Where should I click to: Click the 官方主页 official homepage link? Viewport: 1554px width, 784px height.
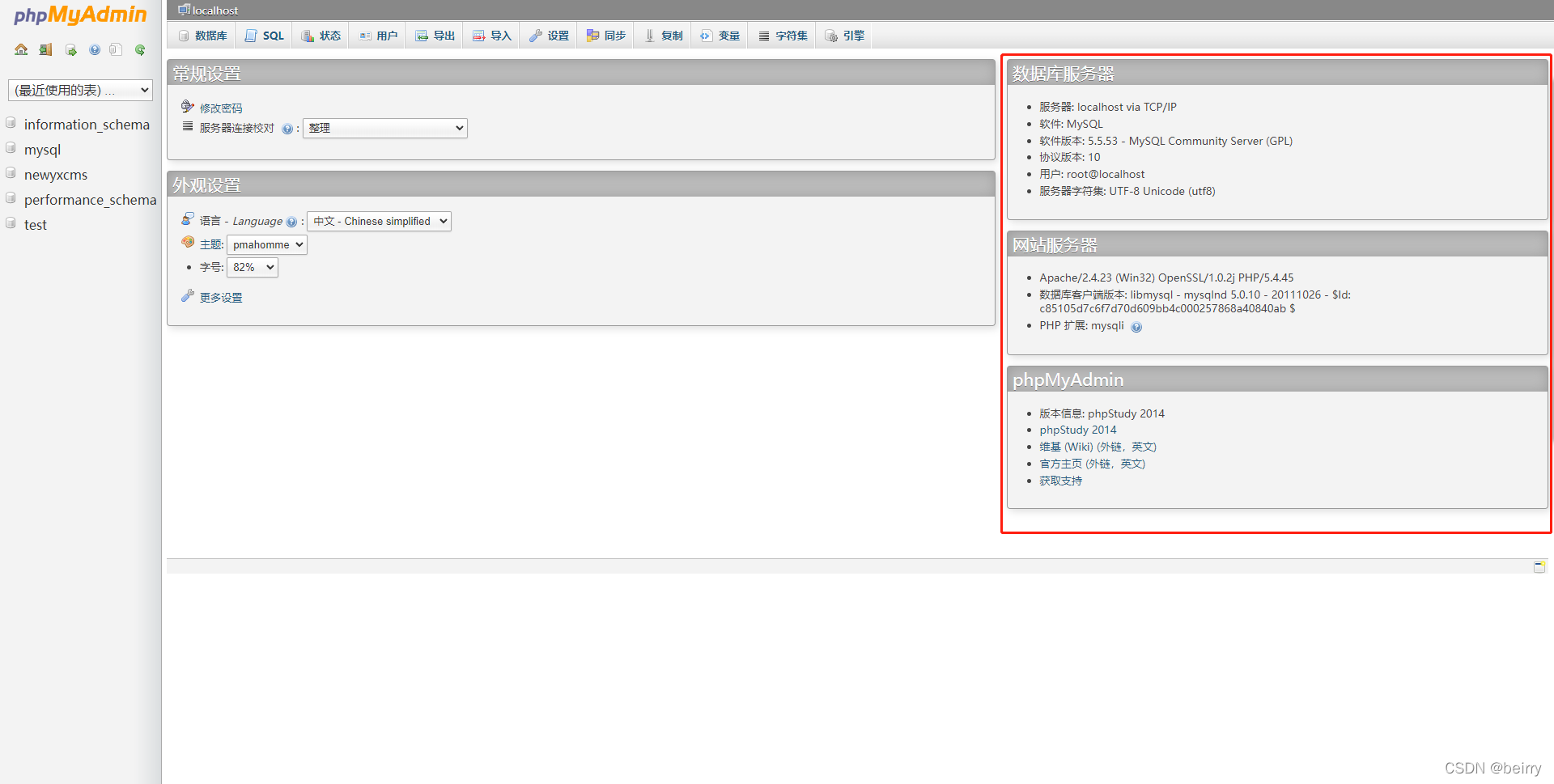pos(1093,464)
